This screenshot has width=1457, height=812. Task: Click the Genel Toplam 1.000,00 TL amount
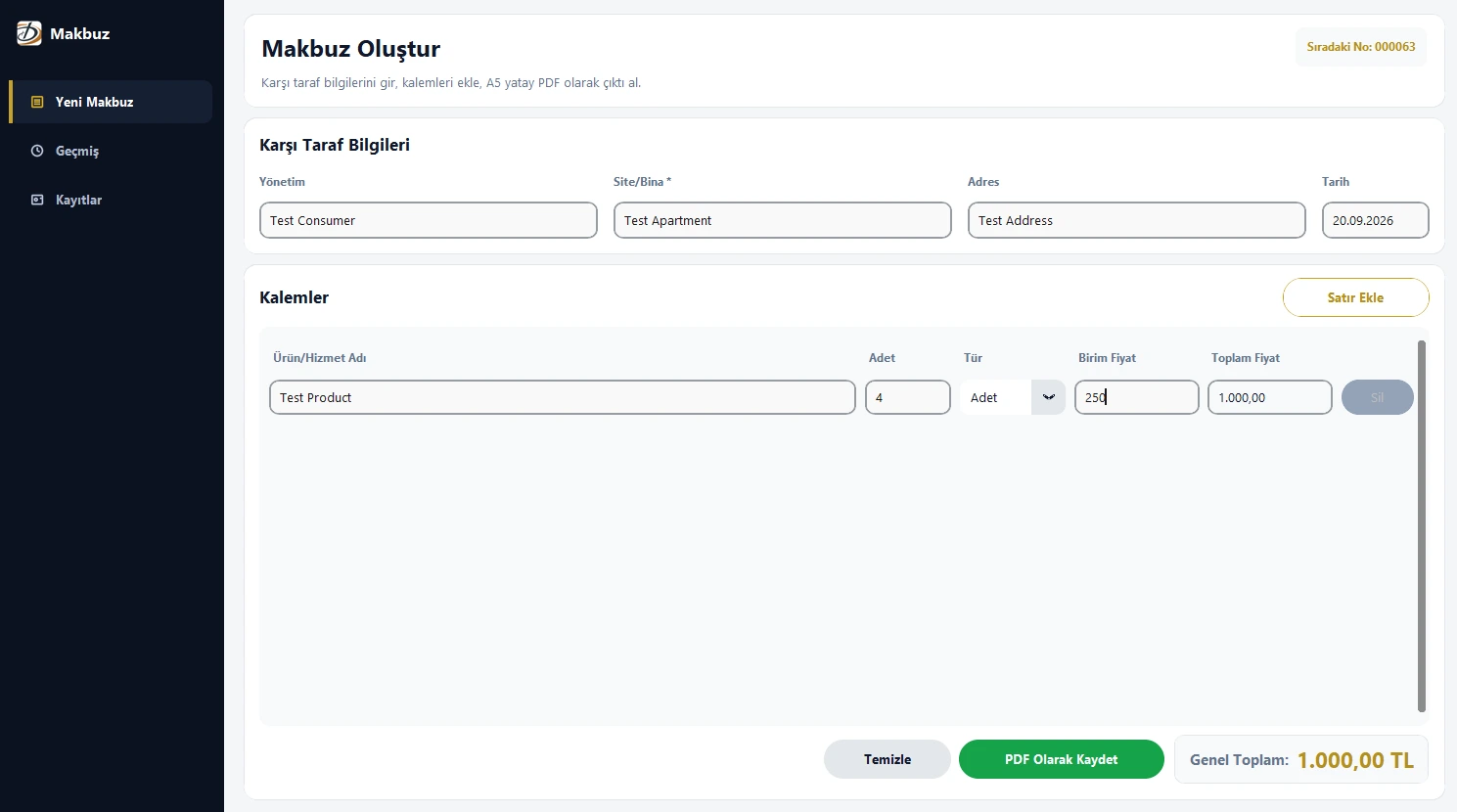(x=1355, y=760)
